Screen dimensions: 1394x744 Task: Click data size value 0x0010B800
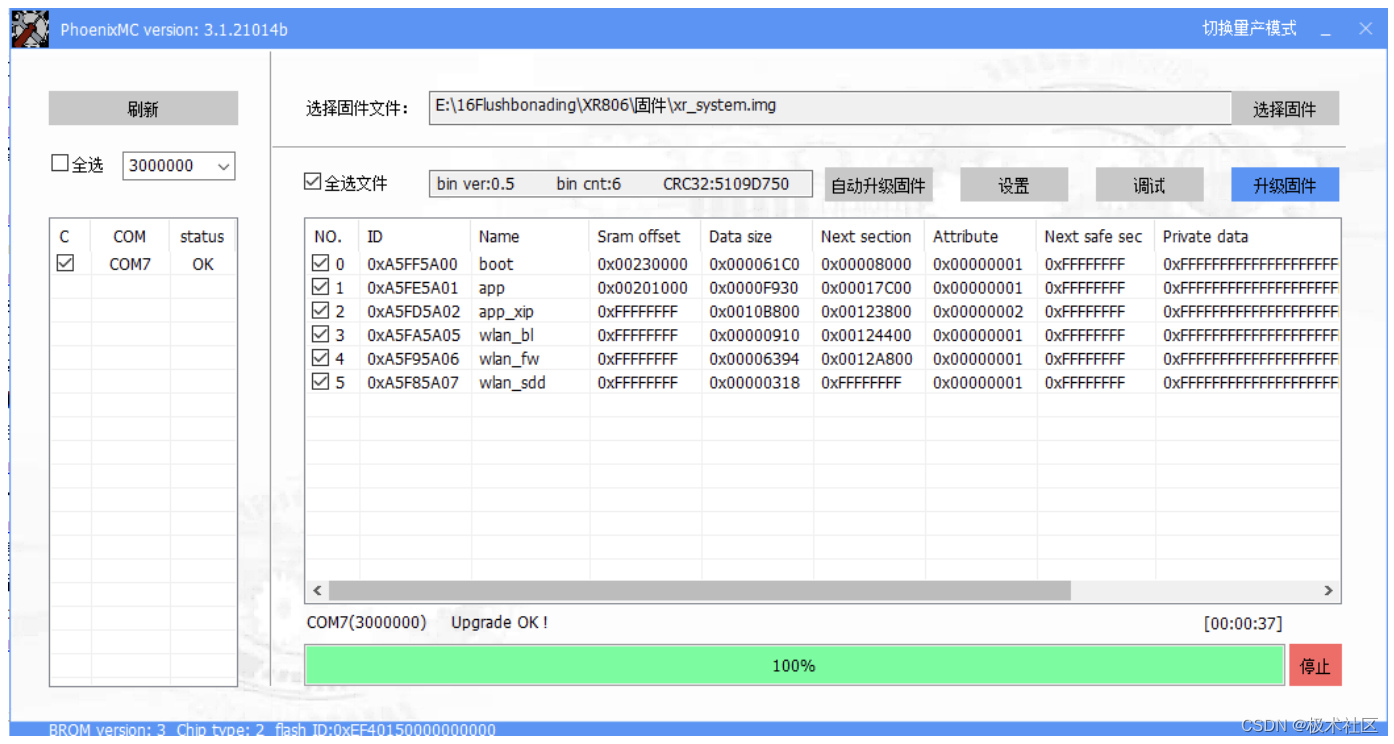[x=754, y=311]
